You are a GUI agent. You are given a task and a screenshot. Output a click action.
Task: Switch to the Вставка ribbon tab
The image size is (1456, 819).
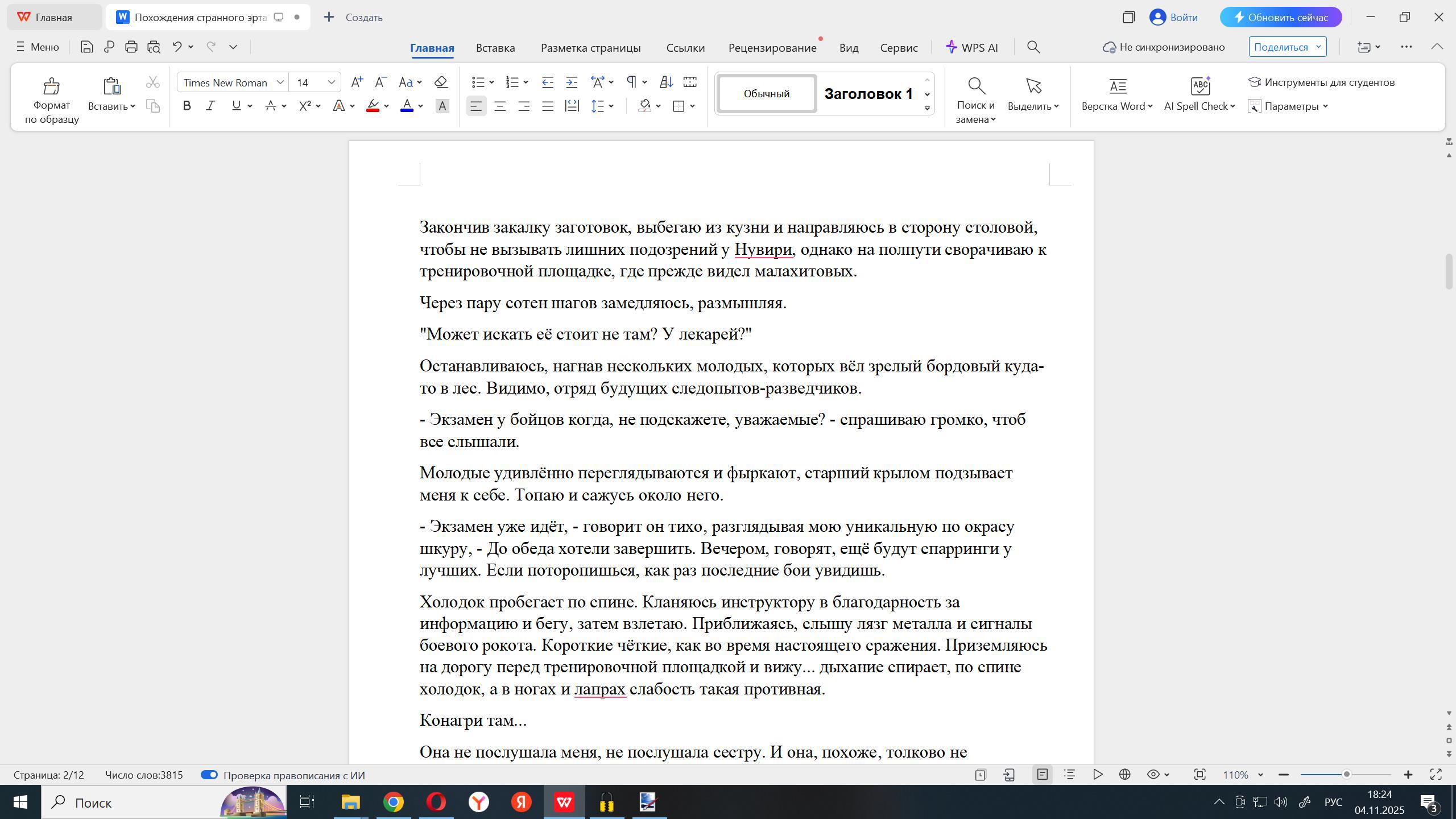tap(495, 48)
